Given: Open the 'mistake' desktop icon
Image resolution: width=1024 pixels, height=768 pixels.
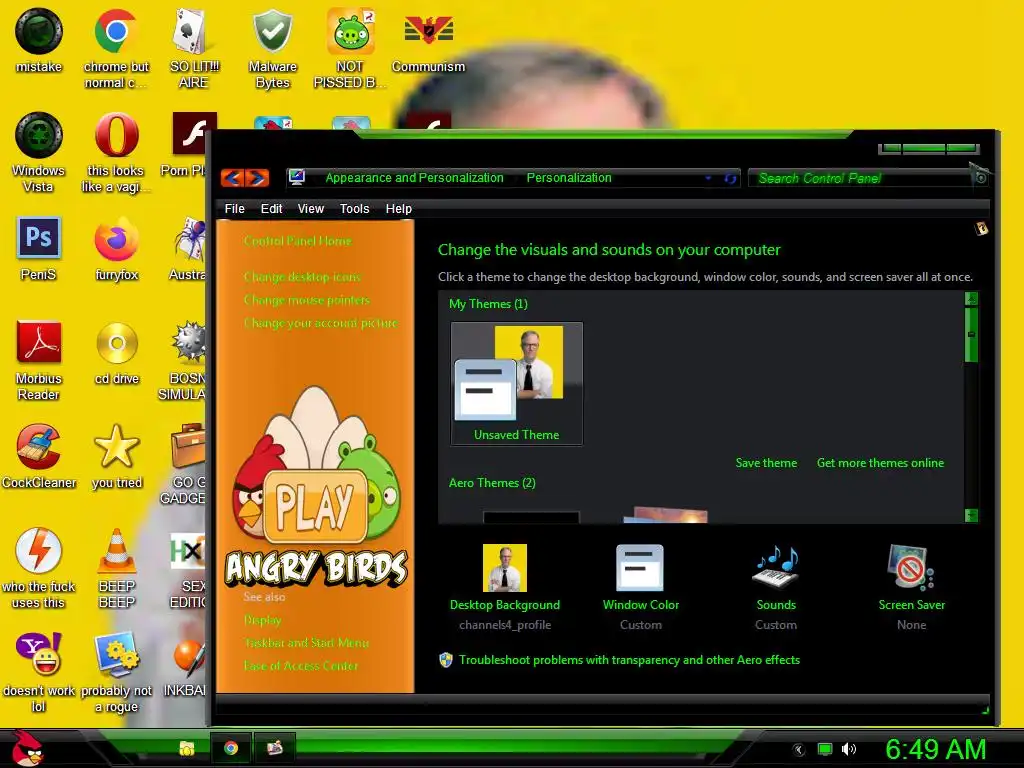Looking at the screenshot, I should click(39, 39).
